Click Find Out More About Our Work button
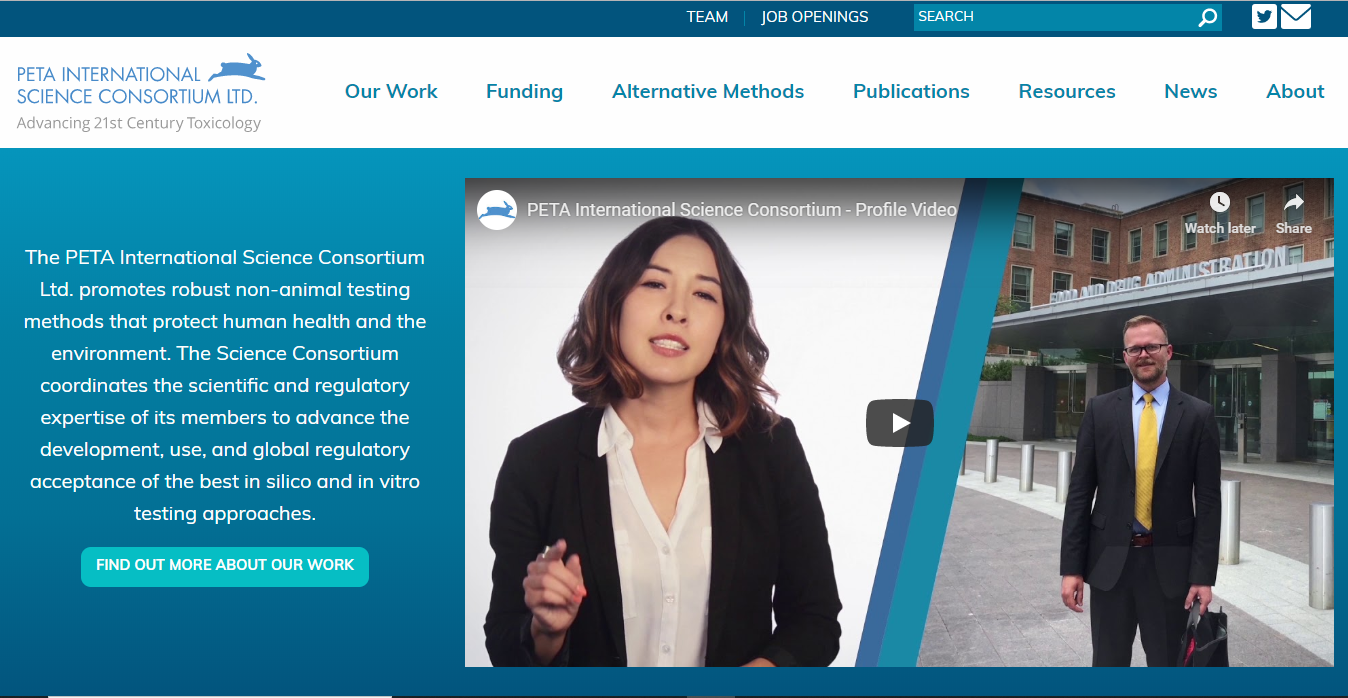The height and width of the screenshot is (698, 1348). tap(225, 566)
